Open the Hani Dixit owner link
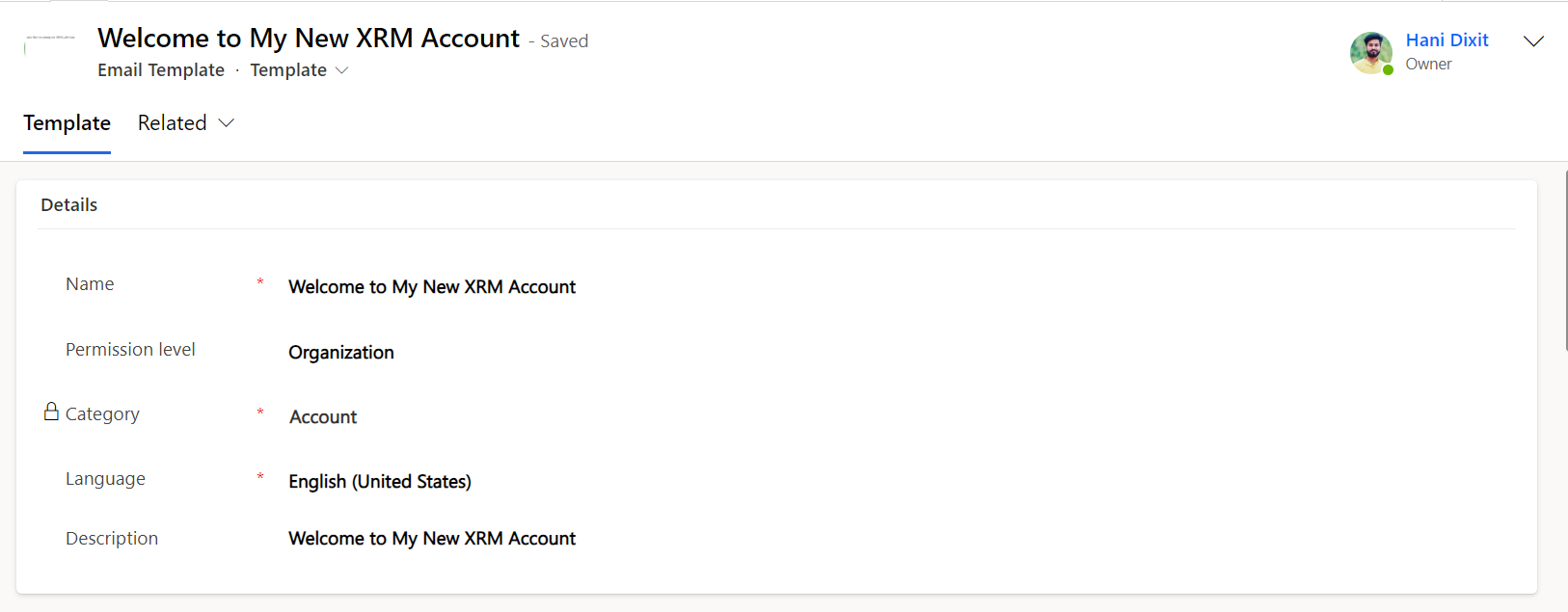1568x612 pixels. [1446, 40]
